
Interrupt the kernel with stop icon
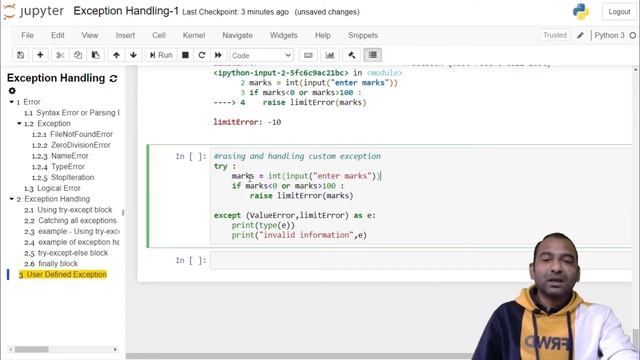(185, 55)
